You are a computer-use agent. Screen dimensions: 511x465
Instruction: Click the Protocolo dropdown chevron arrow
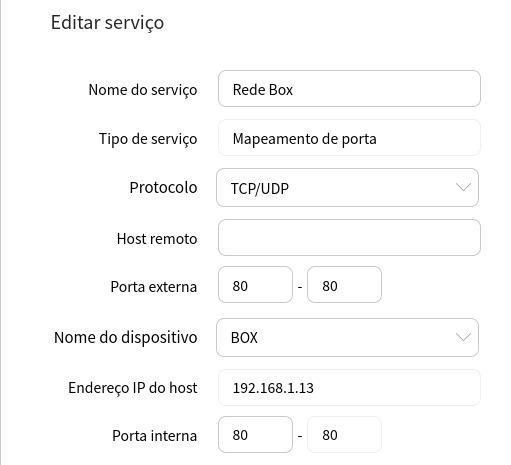point(463,187)
